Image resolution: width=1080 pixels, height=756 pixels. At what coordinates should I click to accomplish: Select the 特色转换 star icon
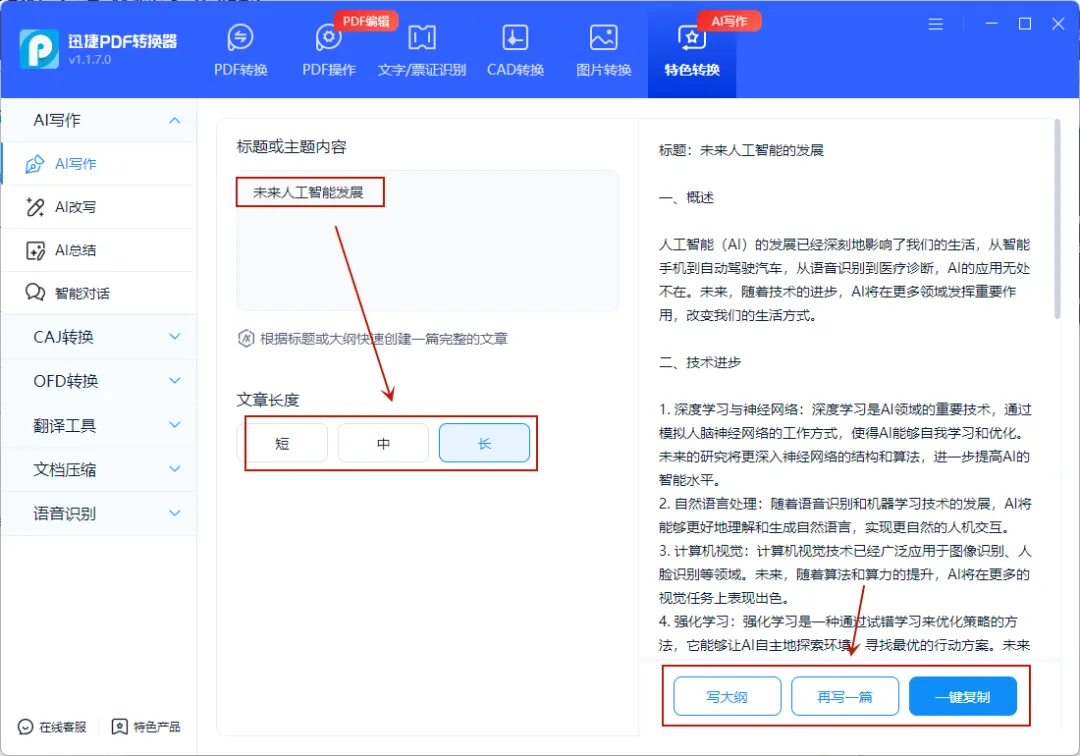(x=692, y=37)
